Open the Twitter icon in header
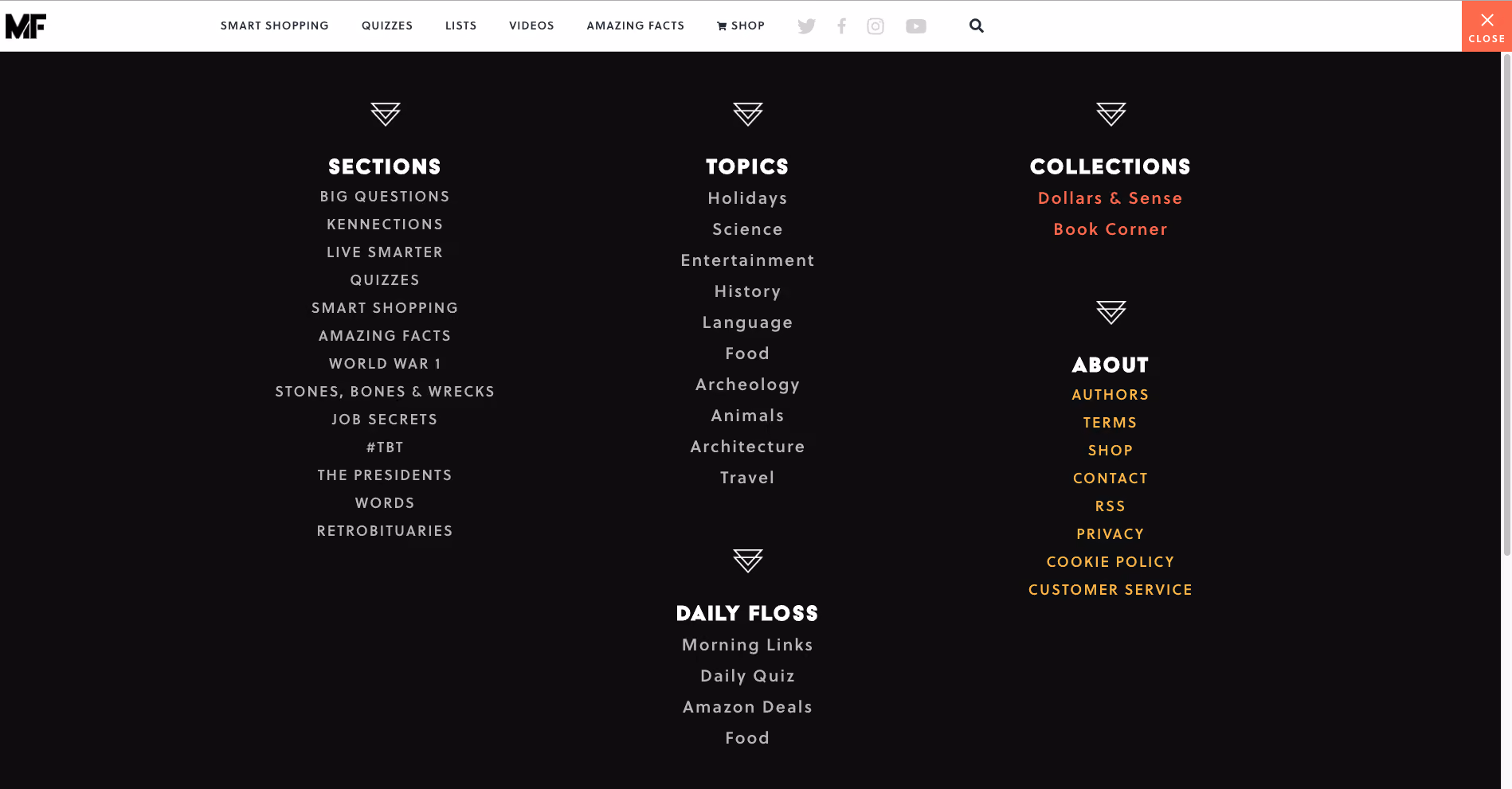The height and width of the screenshot is (789, 1512). pos(806,26)
